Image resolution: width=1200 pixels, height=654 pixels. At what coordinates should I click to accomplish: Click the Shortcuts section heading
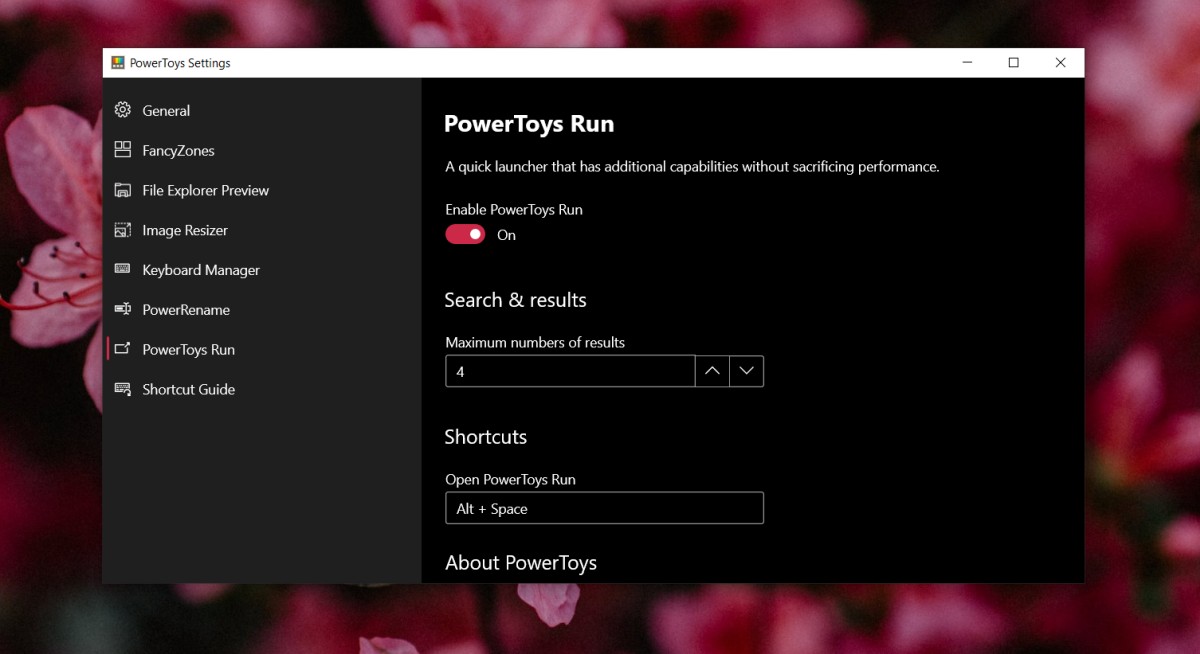pos(485,437)
